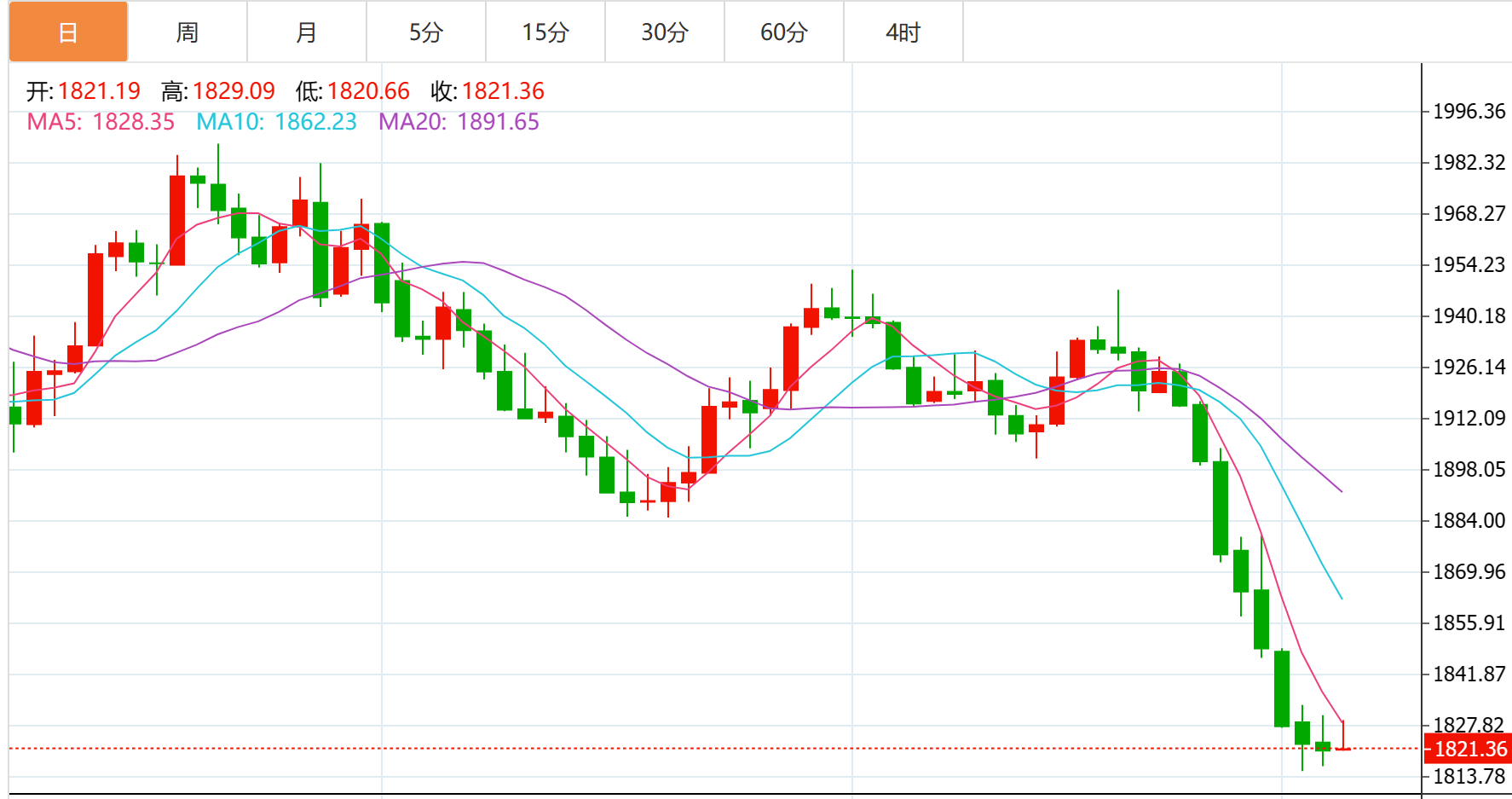Click the 开 opening price 1821.19
The image size is (1512, 799).
[x=99, y=91]
